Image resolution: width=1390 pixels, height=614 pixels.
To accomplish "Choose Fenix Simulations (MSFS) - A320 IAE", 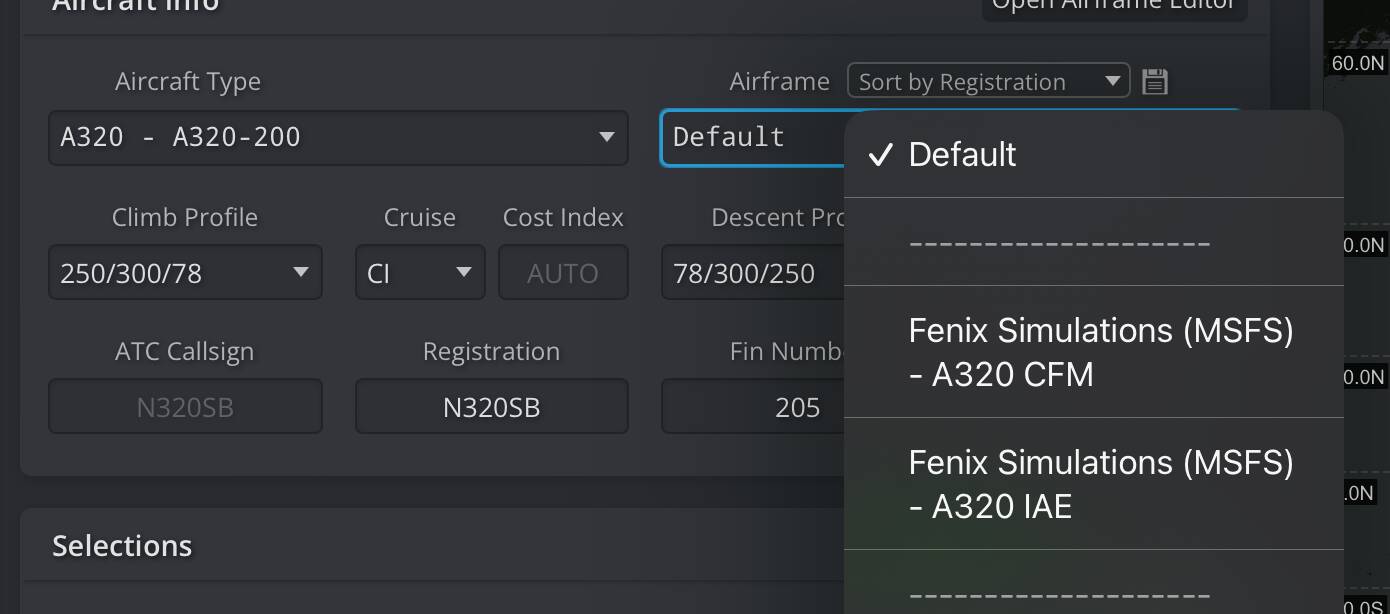I will click(1094, 484).
